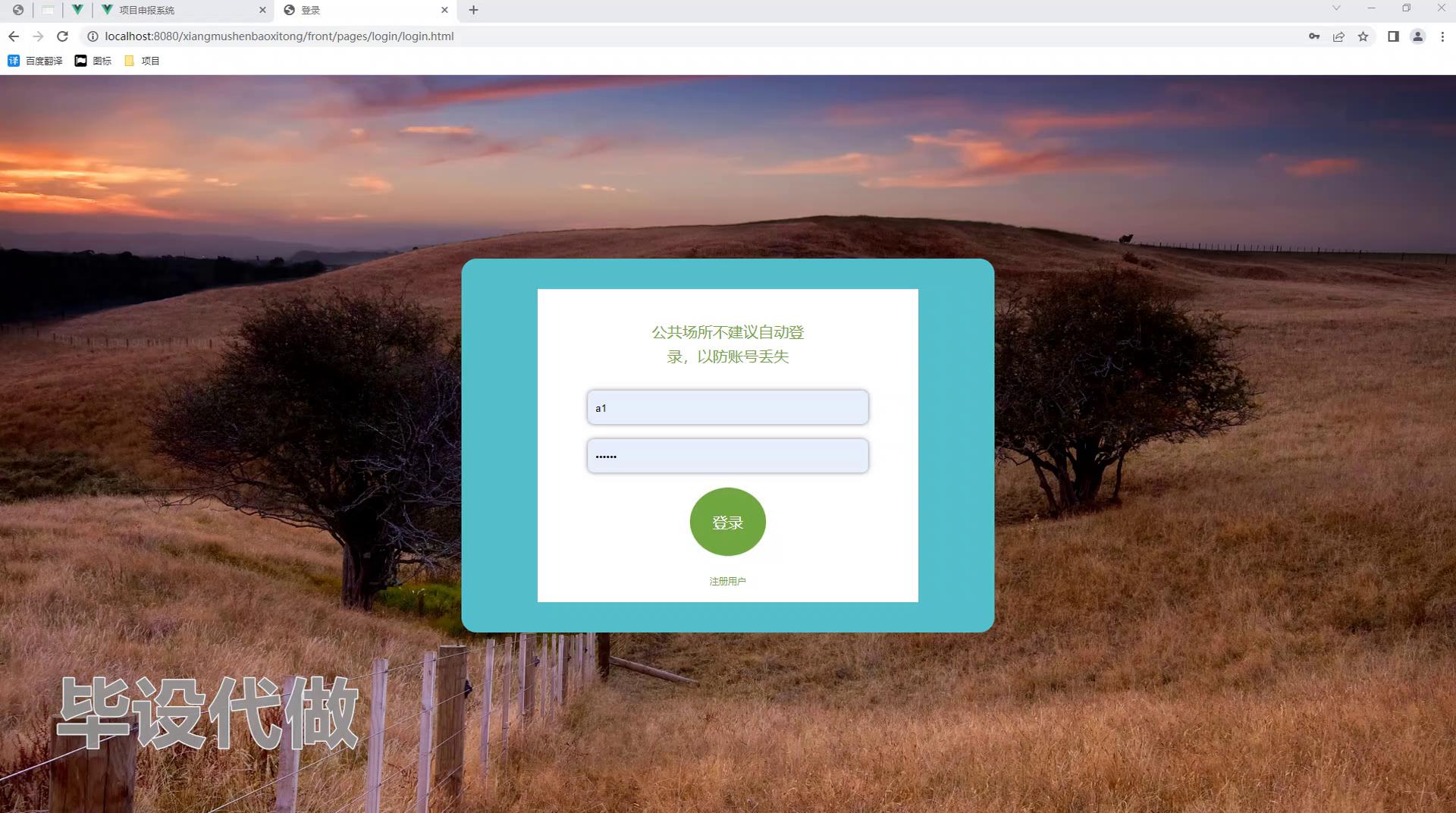Close the 项目申报系统 tab
Screen dimensions: 1456x813
[262, 10]
